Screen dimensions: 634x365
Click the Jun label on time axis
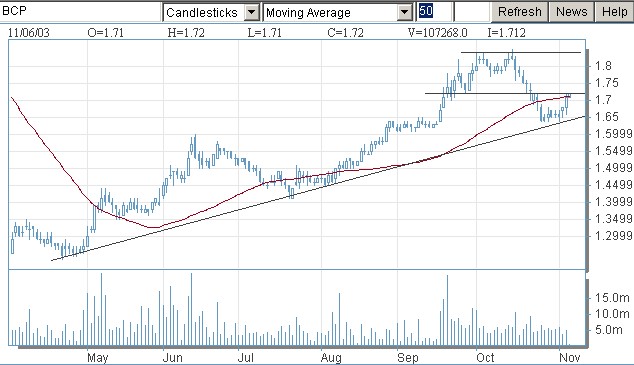point(172,358)
